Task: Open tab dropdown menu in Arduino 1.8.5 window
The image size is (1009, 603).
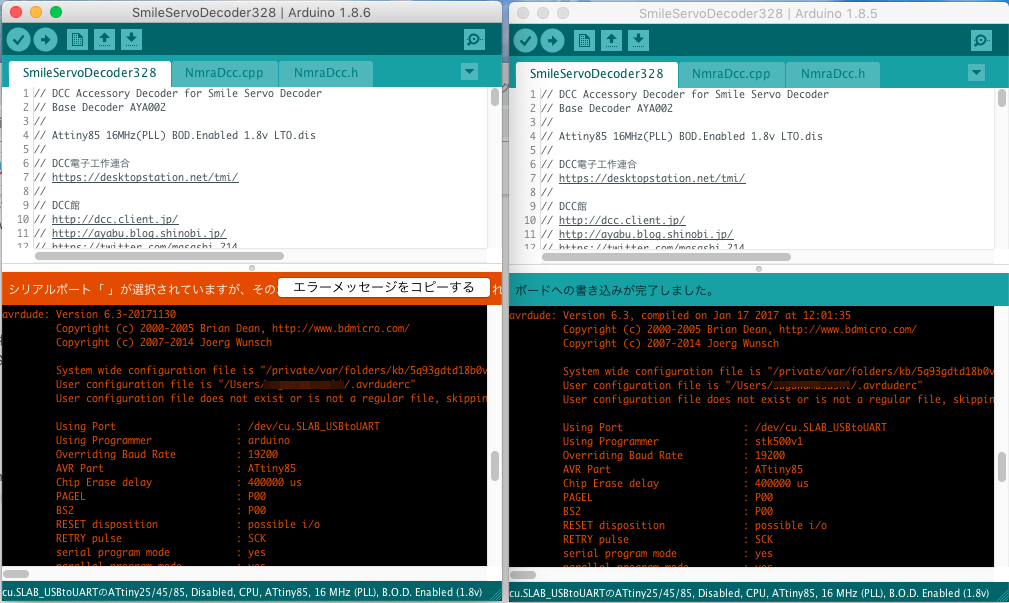Action: pyautogui.click(x=977, y=73)
